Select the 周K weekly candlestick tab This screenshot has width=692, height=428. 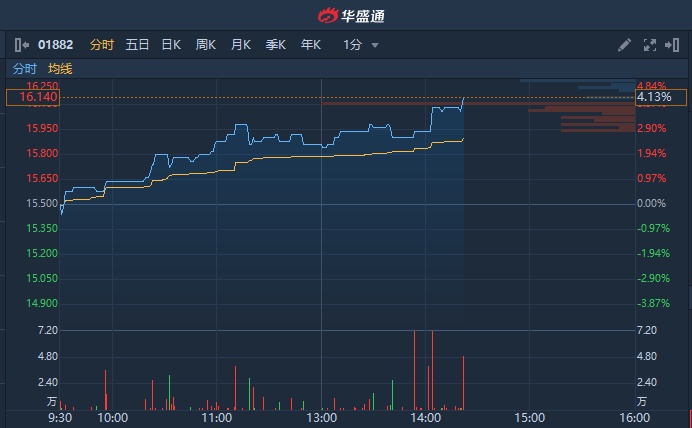click(206, 45)
